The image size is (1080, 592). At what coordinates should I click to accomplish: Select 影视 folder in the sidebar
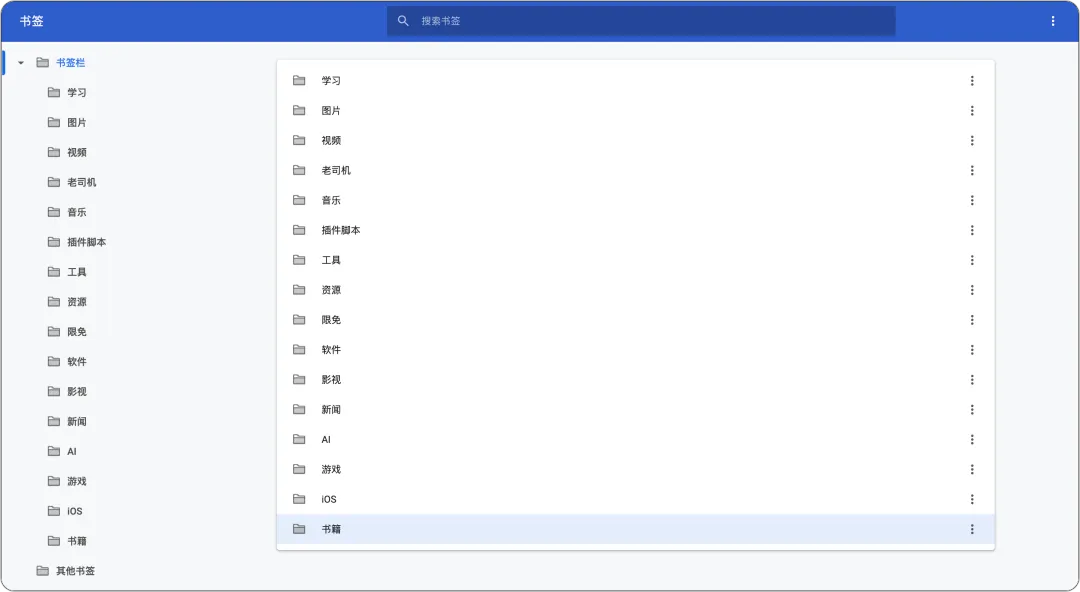click(x=76, y=391)
